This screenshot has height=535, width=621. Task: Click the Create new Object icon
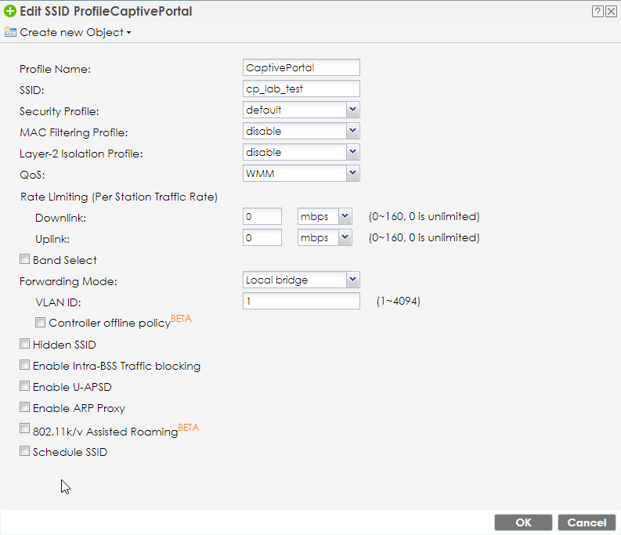click(x=10, y=32)
